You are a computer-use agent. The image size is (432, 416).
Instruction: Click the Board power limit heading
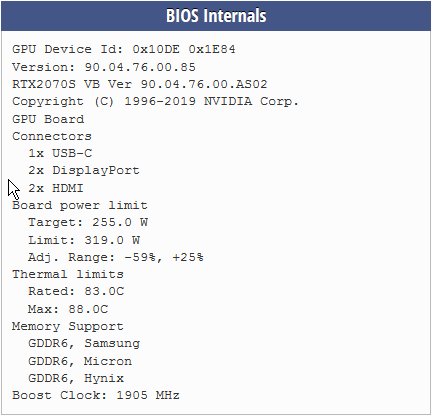coord(80,205)
